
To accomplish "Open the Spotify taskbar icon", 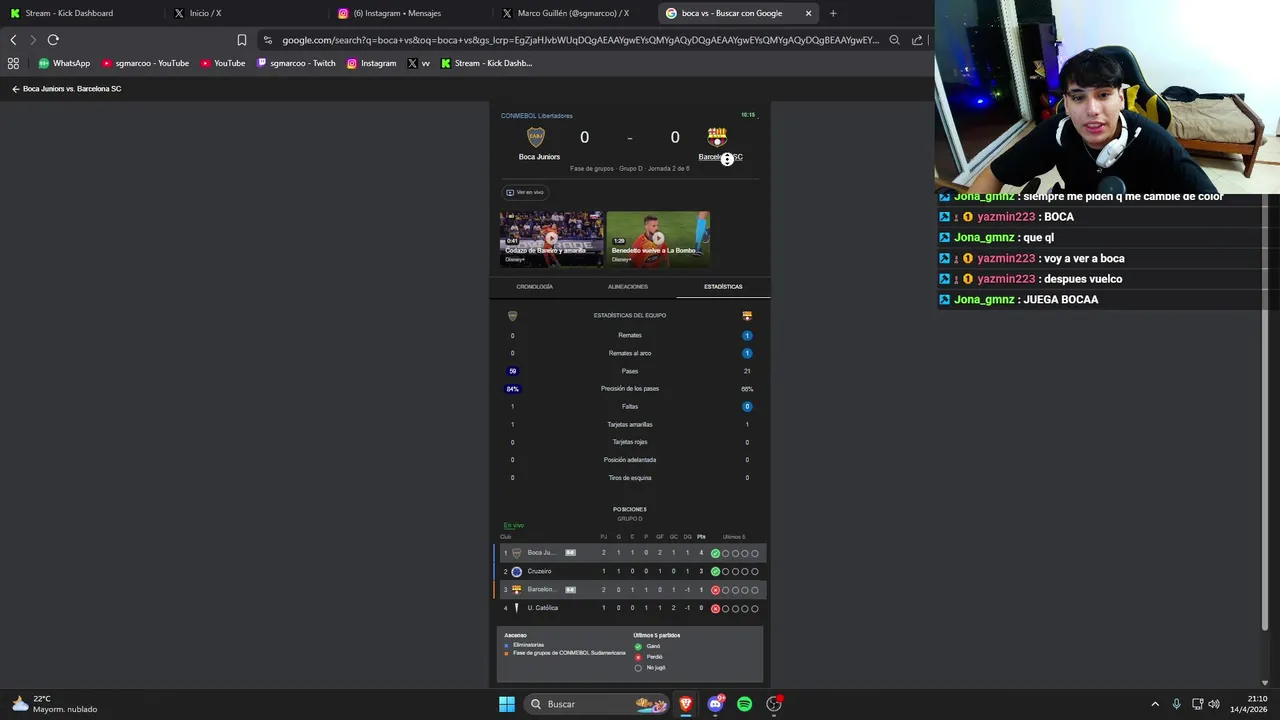I will (744, 704).
